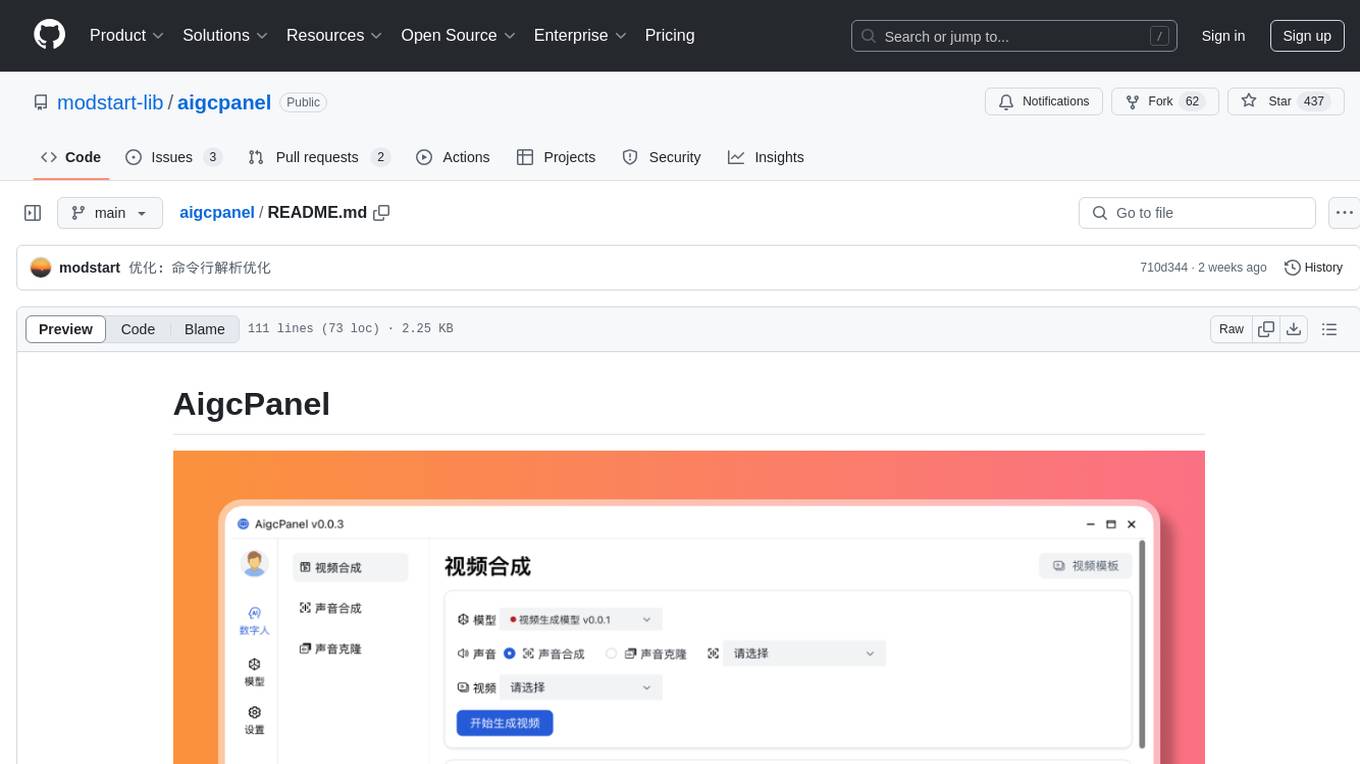Open the Actions tab
This screenshot has height=764, width=1360.
453,157
